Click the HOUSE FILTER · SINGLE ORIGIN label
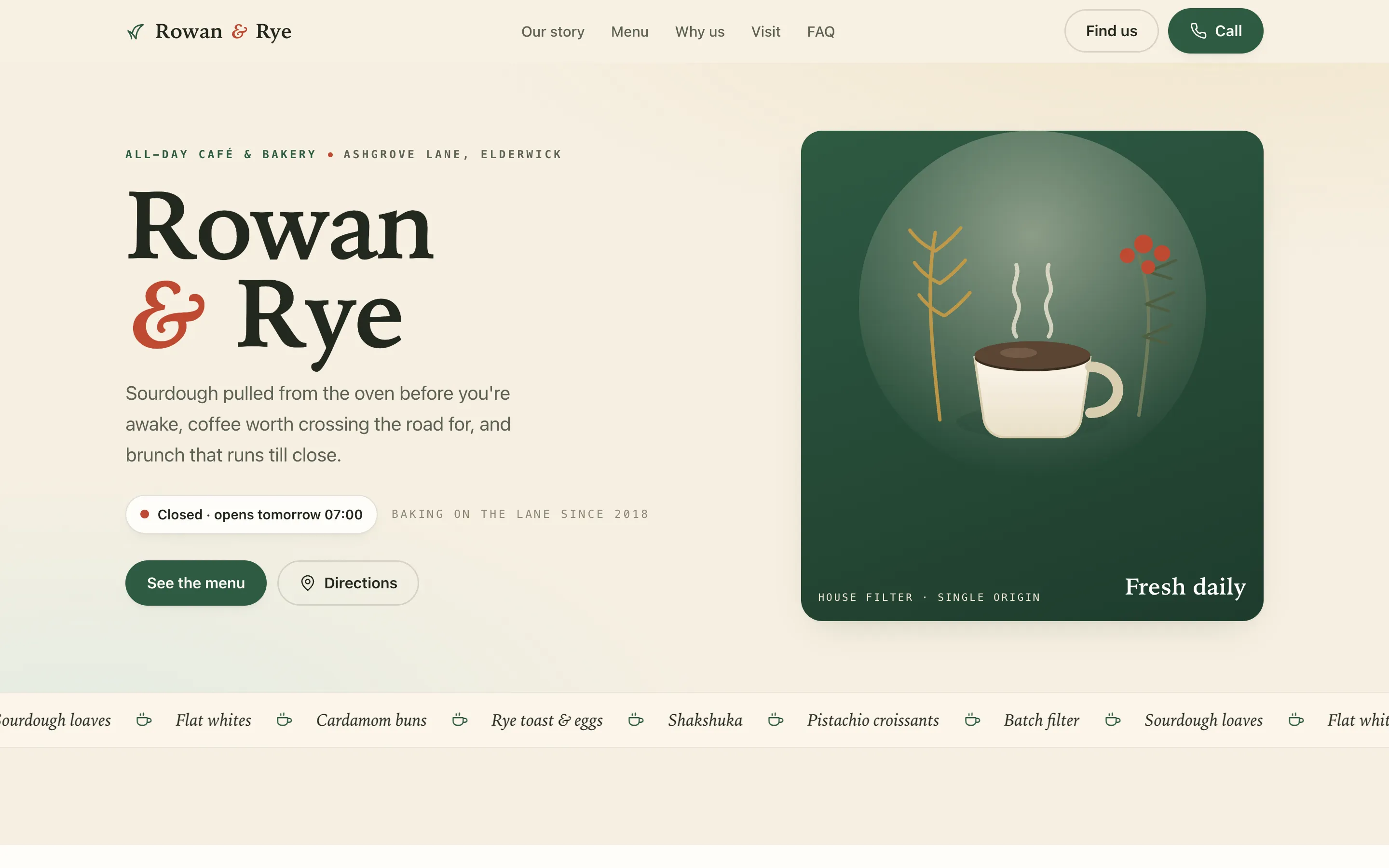Image resolution: width=1389 pixels, height=868 pixels. pyautogui.click(x=929, y=597)
